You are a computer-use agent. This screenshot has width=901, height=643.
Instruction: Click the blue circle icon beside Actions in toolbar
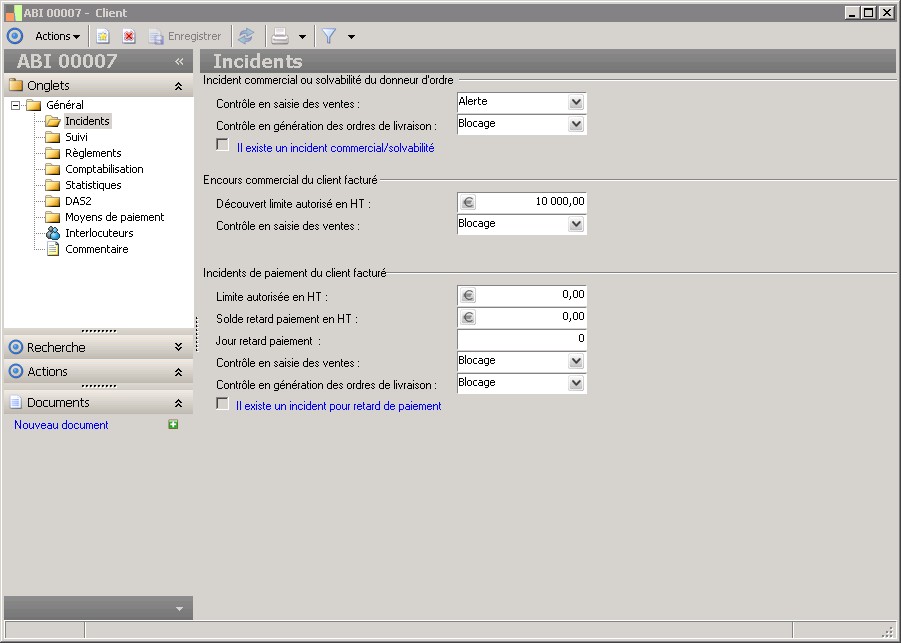[15, 36]
